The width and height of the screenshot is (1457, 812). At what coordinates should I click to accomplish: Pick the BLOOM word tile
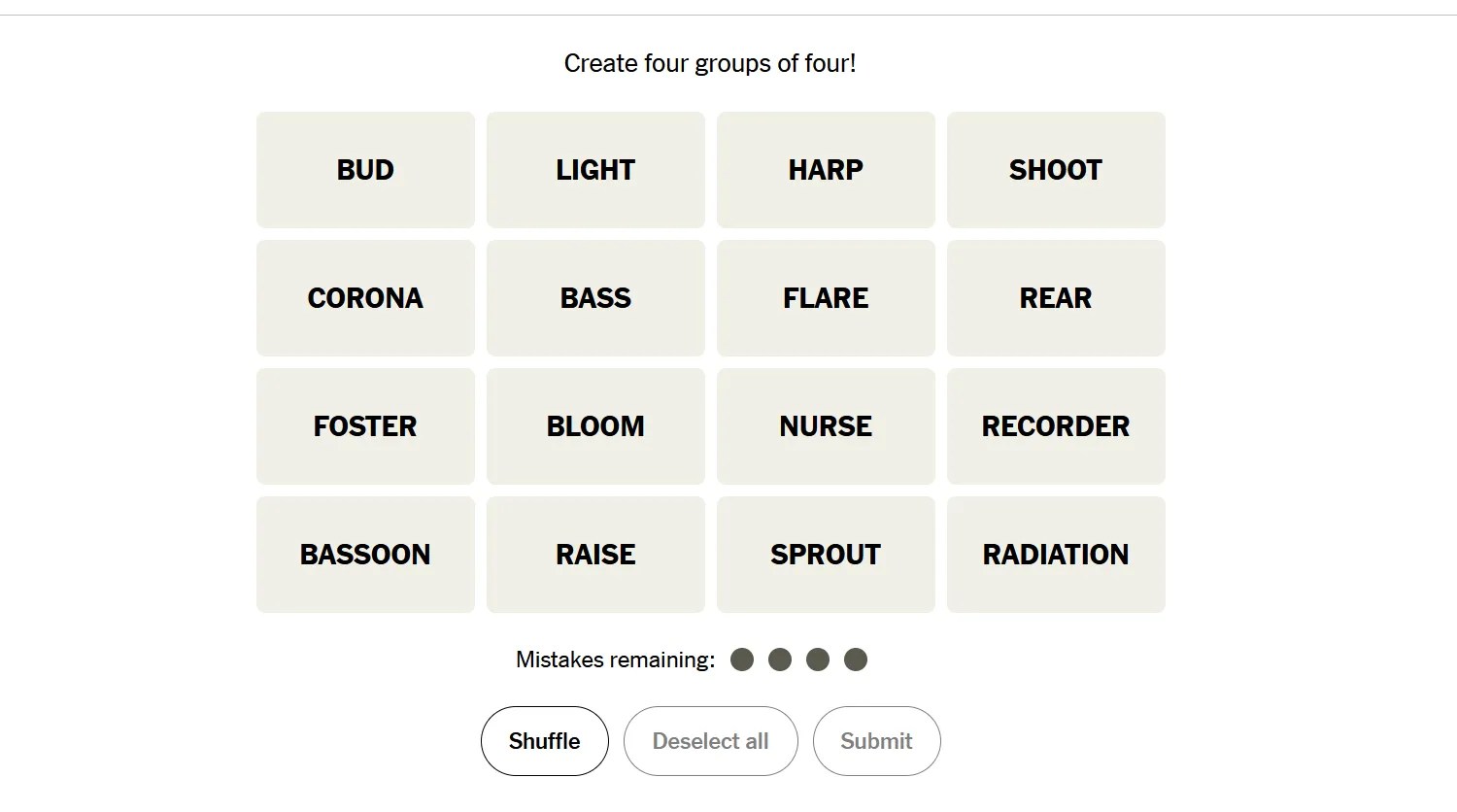tap(595, 426)
